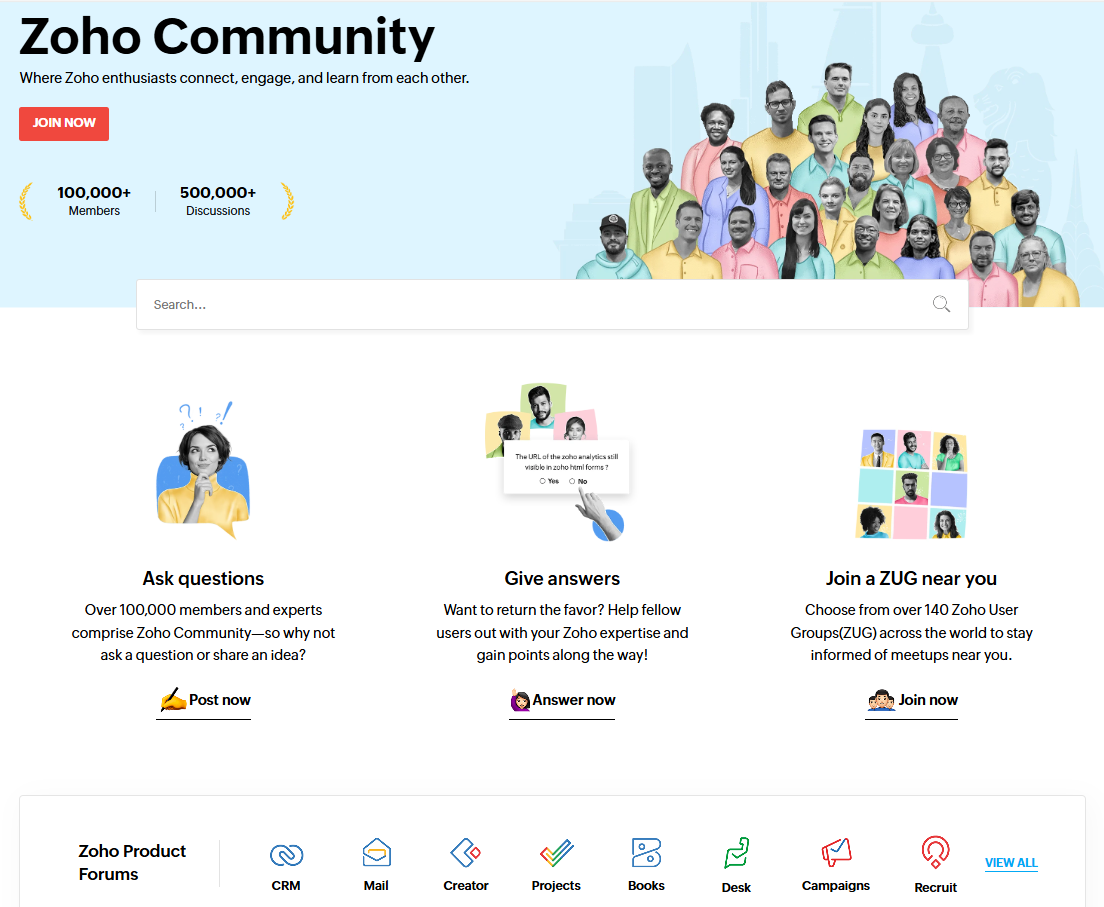The height and width of the screenshot is (907, 1104).
Task: Open the Books forum icon
Action: (646, 853)
